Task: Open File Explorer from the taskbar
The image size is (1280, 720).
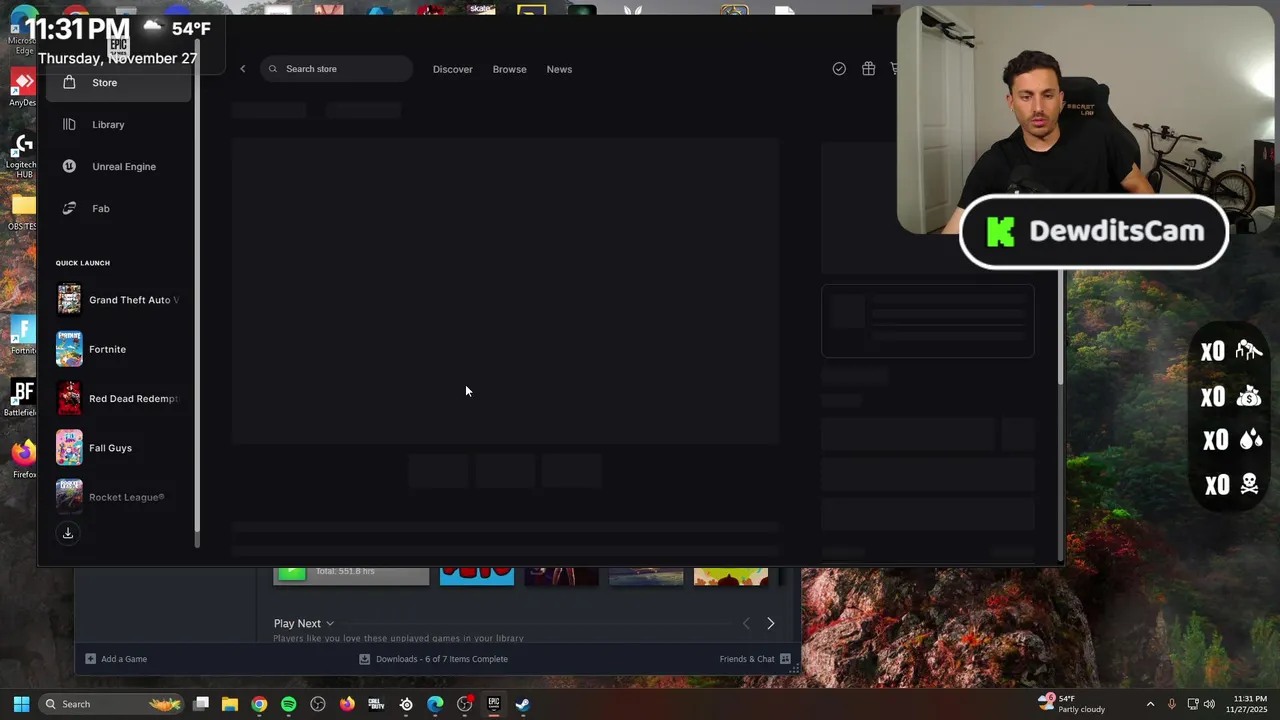Action: [230, 704]
